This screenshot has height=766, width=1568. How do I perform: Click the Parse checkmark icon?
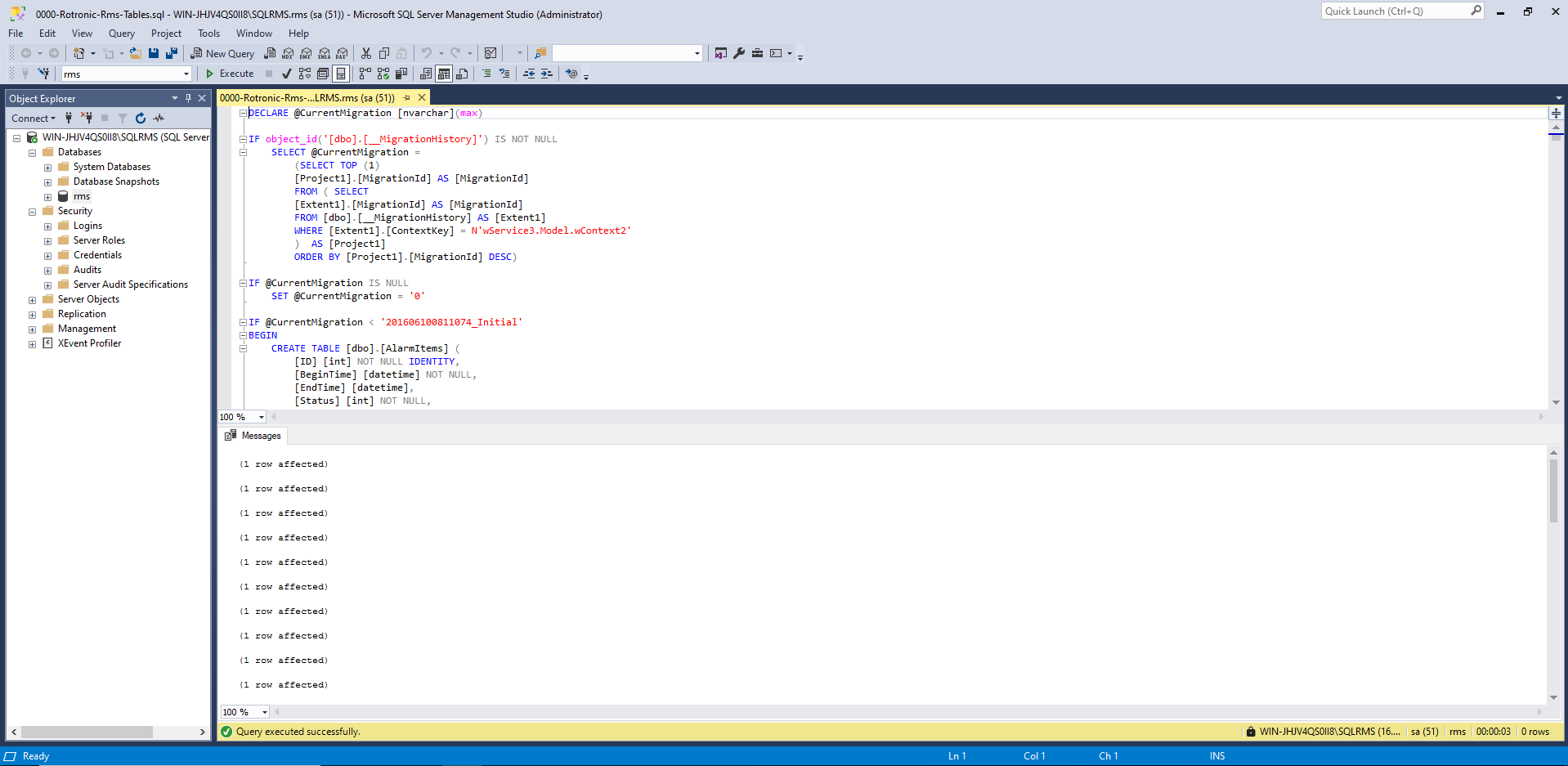tap(286, 74)
